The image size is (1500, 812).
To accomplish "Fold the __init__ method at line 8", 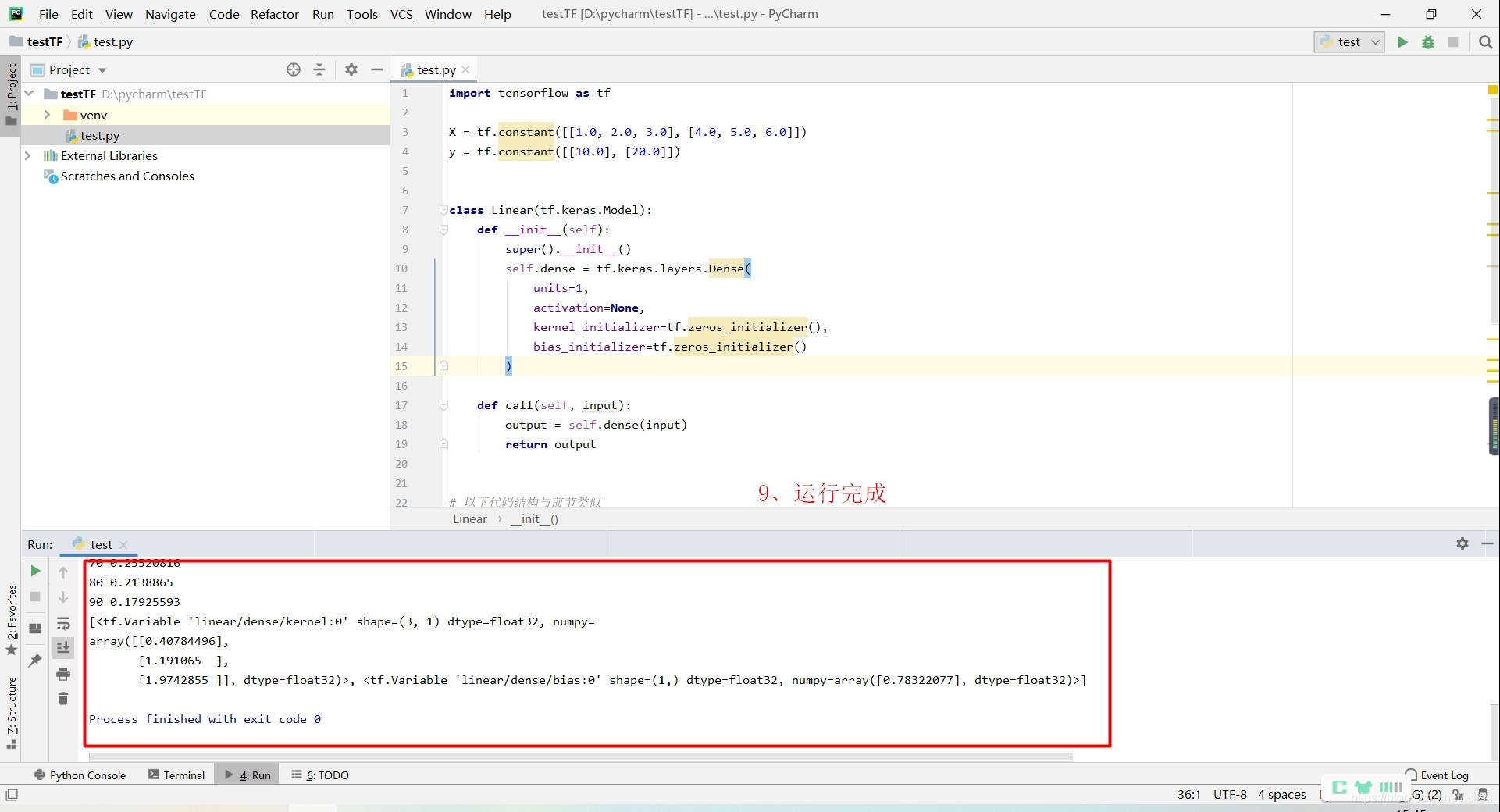I will coord(444,230).
